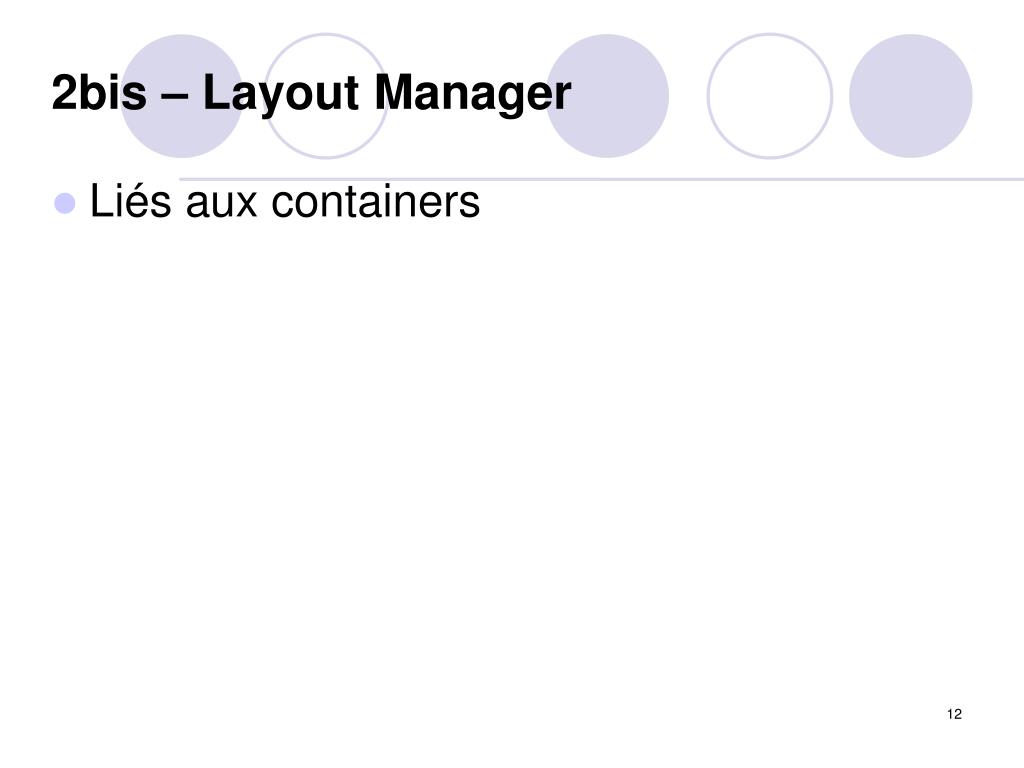Select the word "containers" in the bullet

point(376,200)
